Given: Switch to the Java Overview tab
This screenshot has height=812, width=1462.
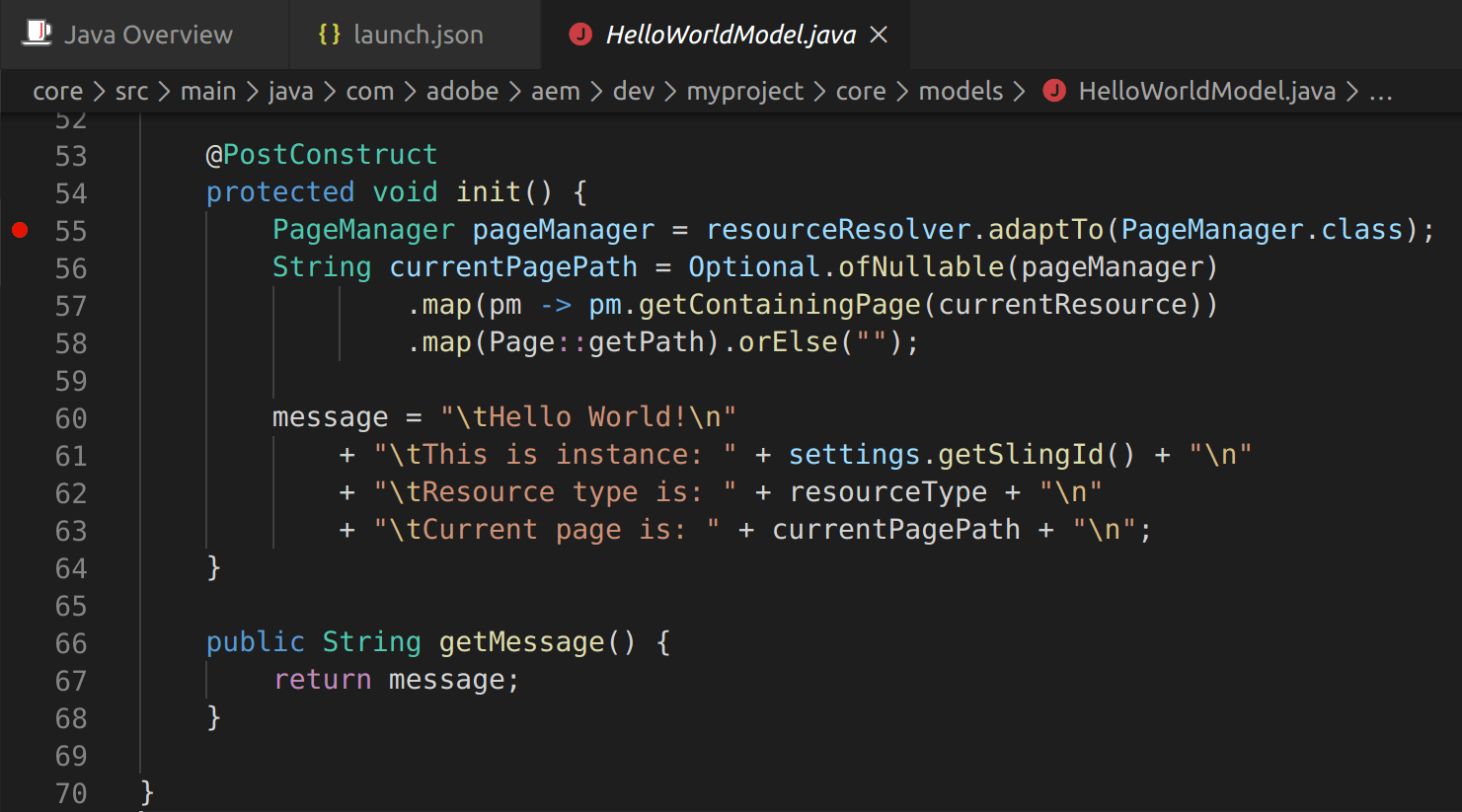Looking at the screenshot, I should point(148,35).
